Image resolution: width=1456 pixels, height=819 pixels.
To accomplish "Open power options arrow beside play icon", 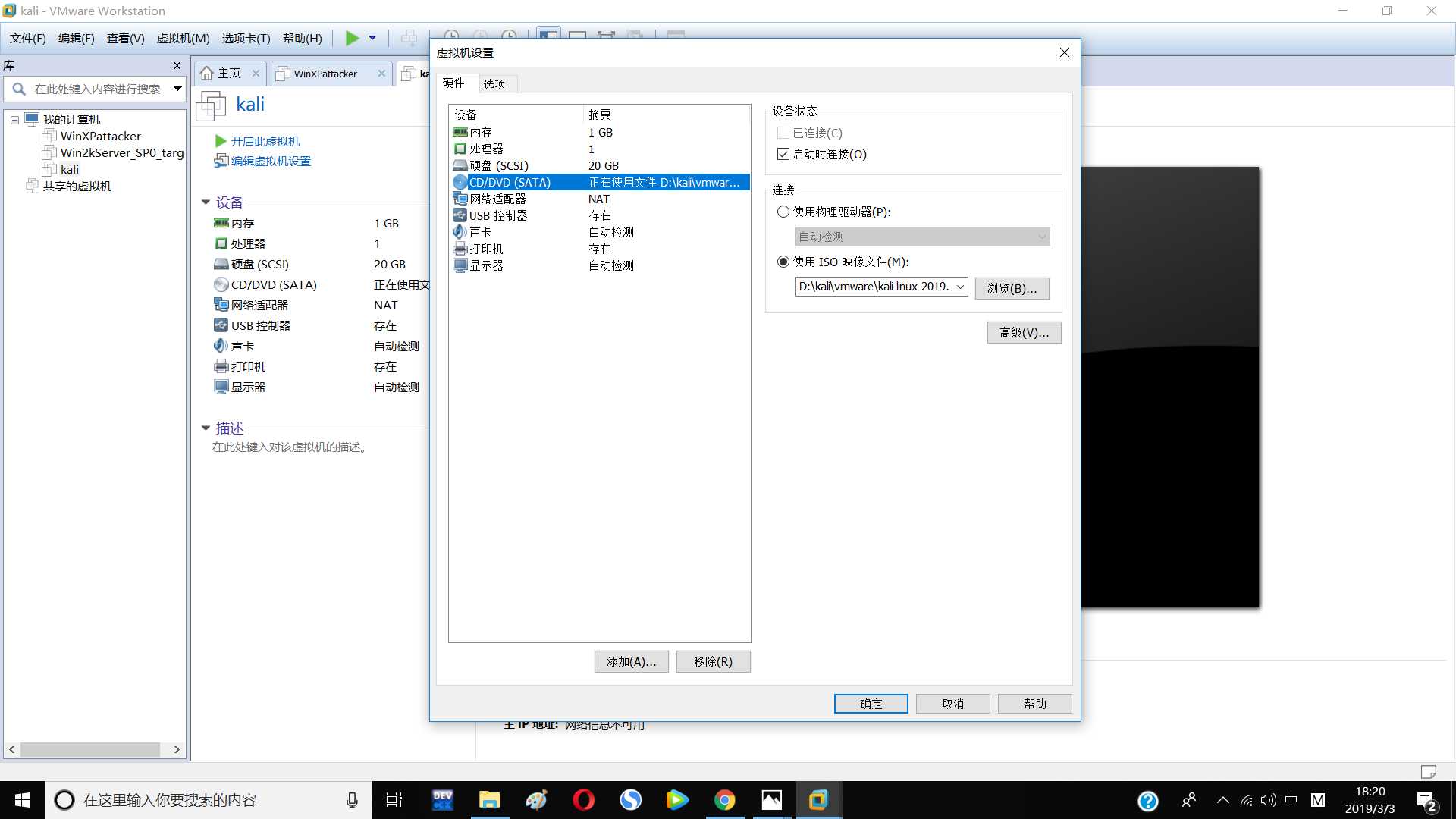I will [x=372, y=38].
